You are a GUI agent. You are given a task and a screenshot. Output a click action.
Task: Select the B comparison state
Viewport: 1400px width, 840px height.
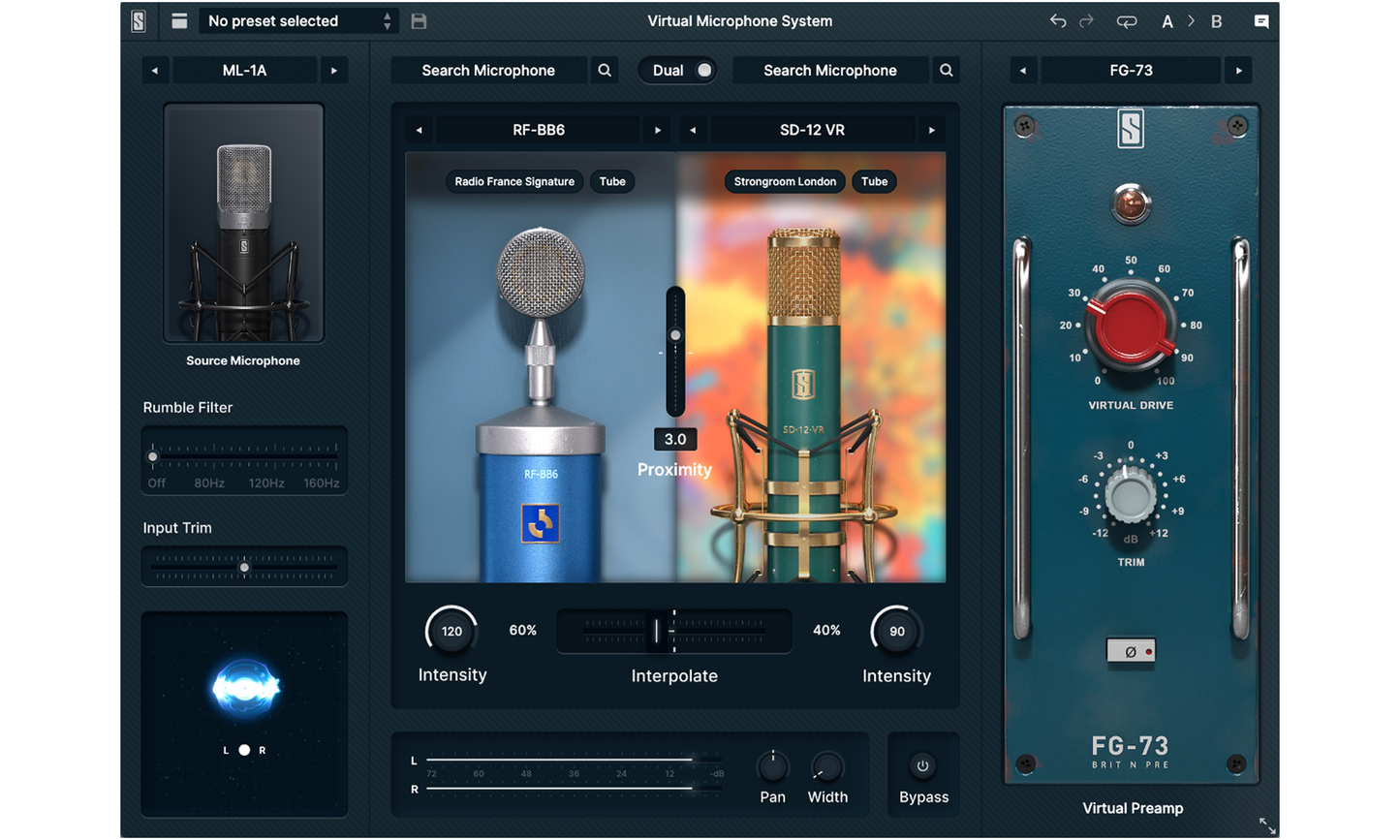(x=1217, y=21)
